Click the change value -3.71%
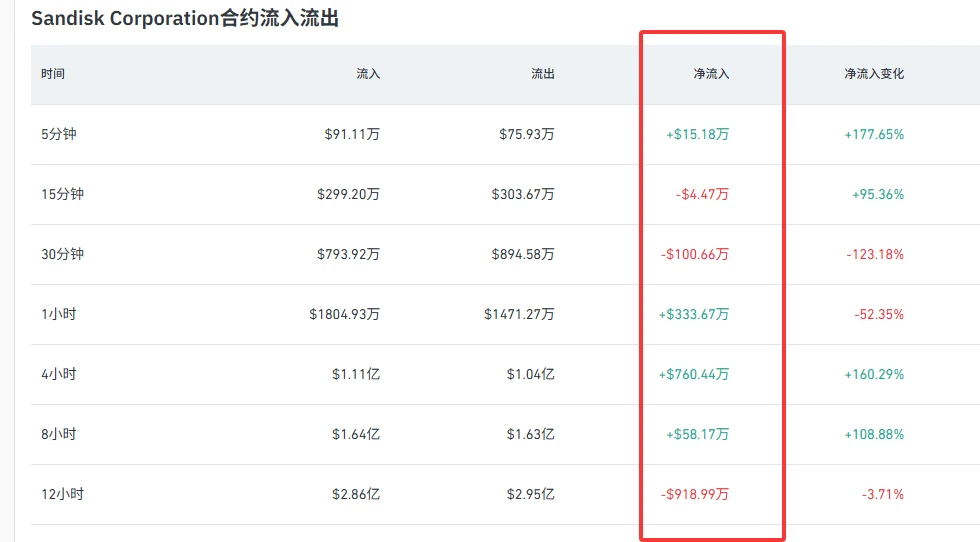980x542 pixels. (x=882, y=494)
